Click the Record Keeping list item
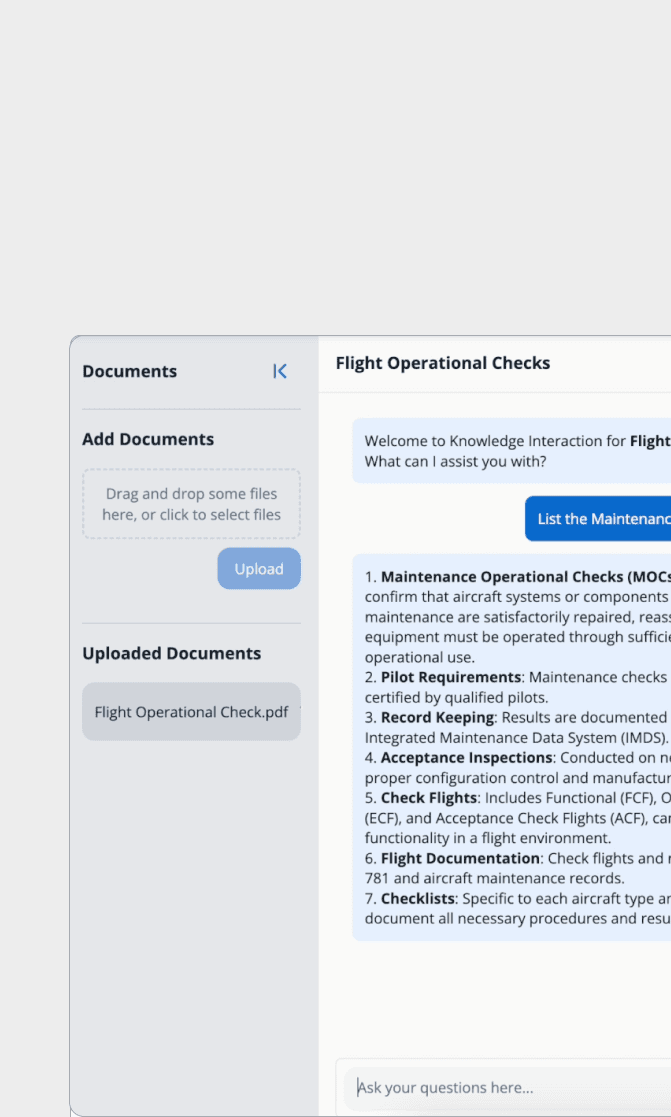Image resolution: width=671 pixels, height=1117 pixels. point(437,717)
